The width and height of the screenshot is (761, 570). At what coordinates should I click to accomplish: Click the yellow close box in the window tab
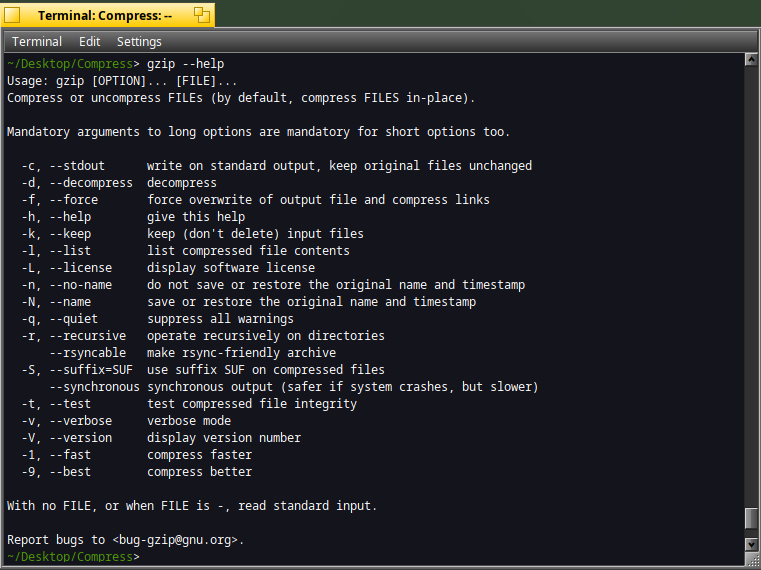coord(12,15)
